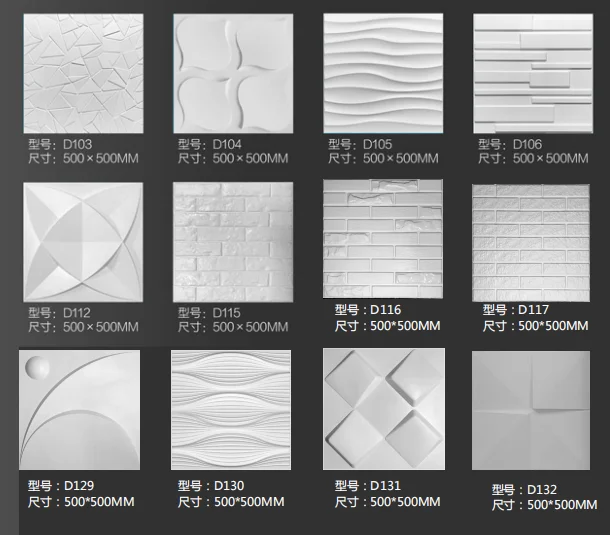Click the 500*500MM size under D129
610x535 pixels.
pos(99,502)
